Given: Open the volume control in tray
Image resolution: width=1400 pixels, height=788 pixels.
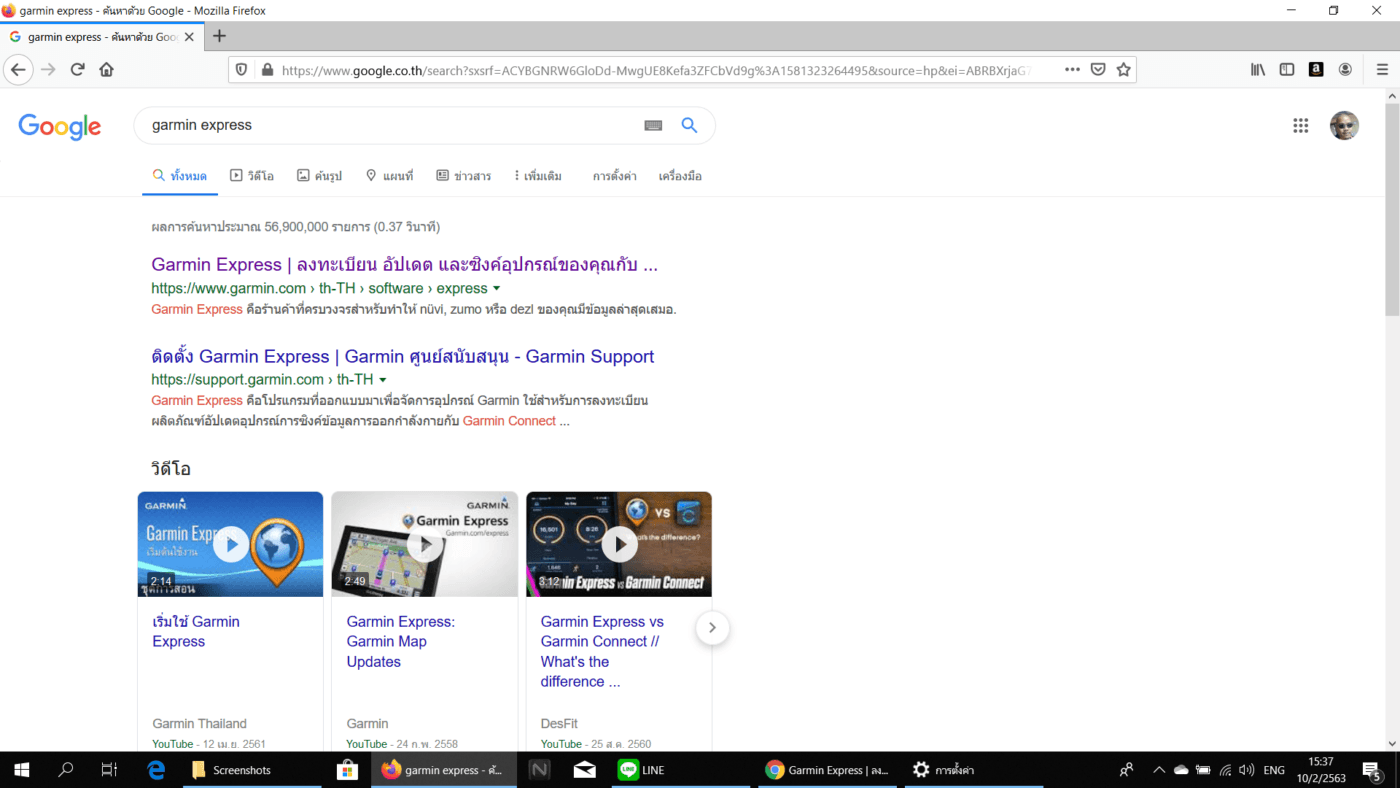Looking at the screenshot, I should (x=1246, y=770).
